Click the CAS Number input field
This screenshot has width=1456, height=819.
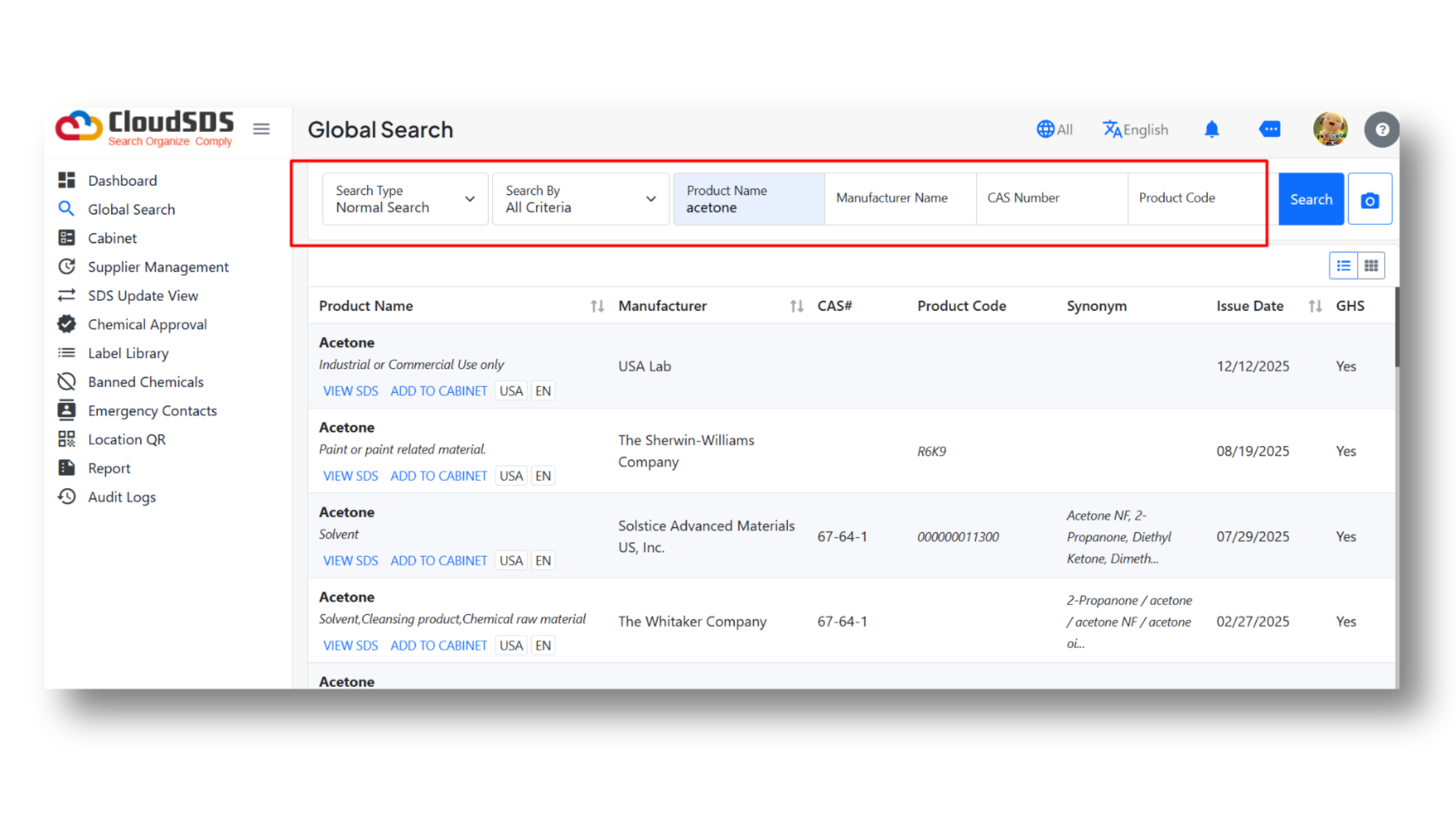coord(1052,199)
